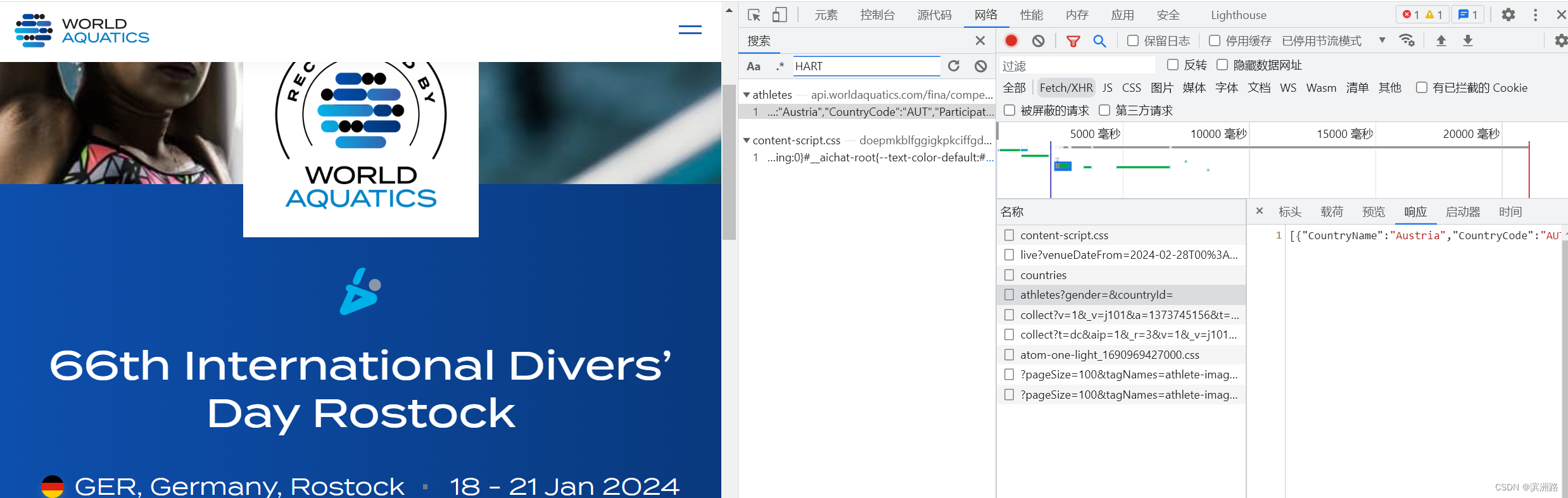Open DevTools settings gear

[1508, 15]
